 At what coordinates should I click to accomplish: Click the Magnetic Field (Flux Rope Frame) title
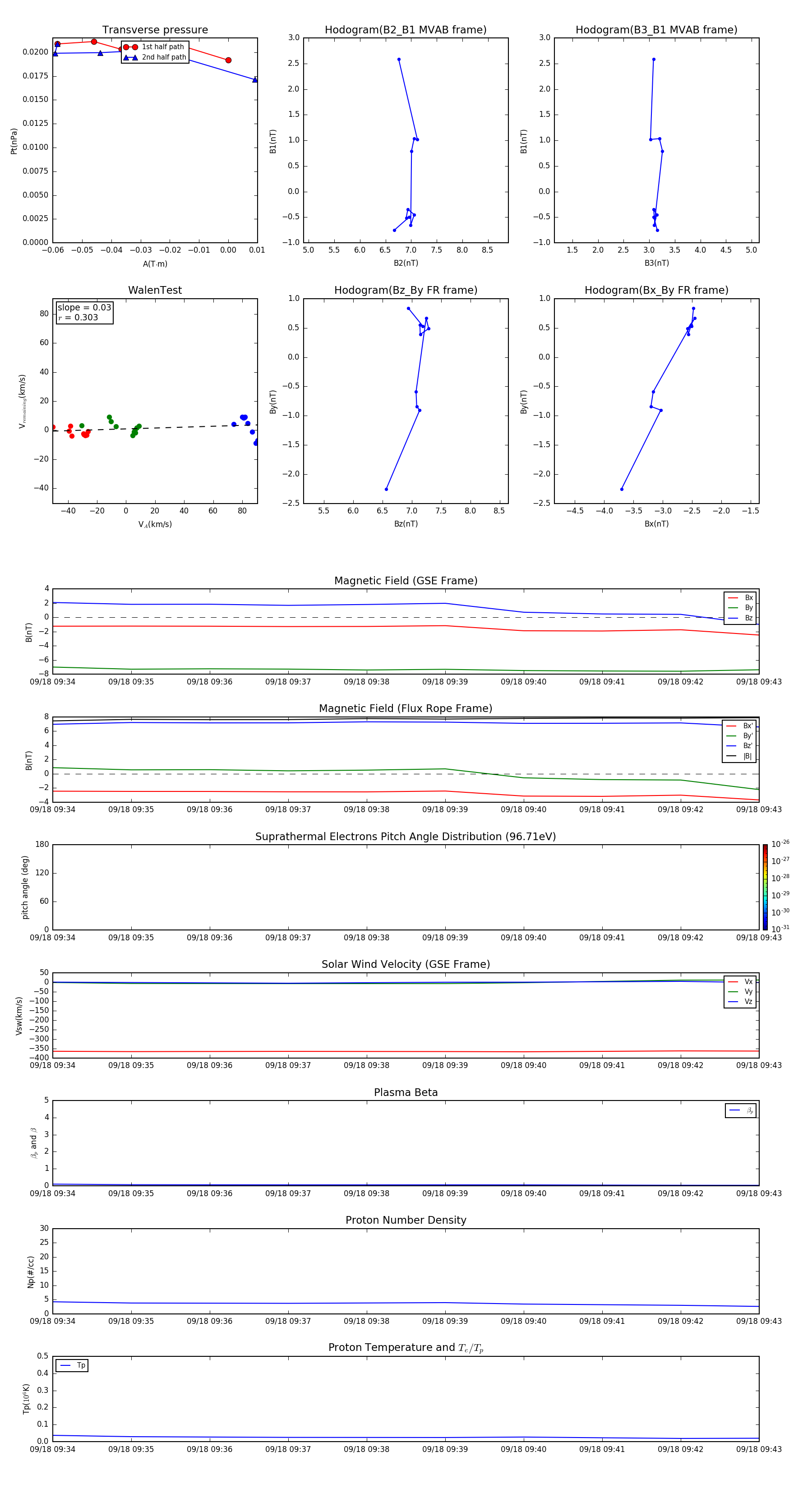(406, 709)
